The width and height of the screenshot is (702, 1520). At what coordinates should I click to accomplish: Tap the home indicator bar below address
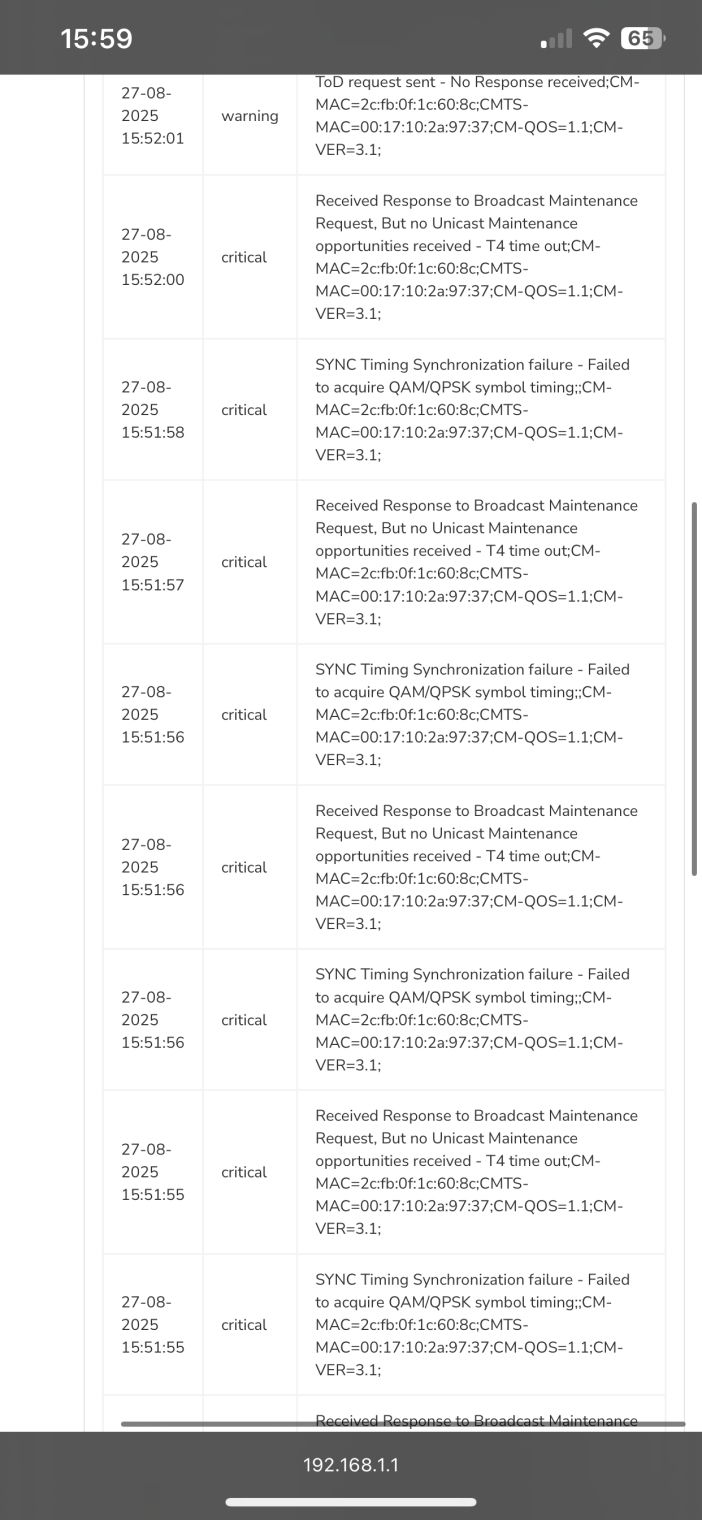point(351,1501)
